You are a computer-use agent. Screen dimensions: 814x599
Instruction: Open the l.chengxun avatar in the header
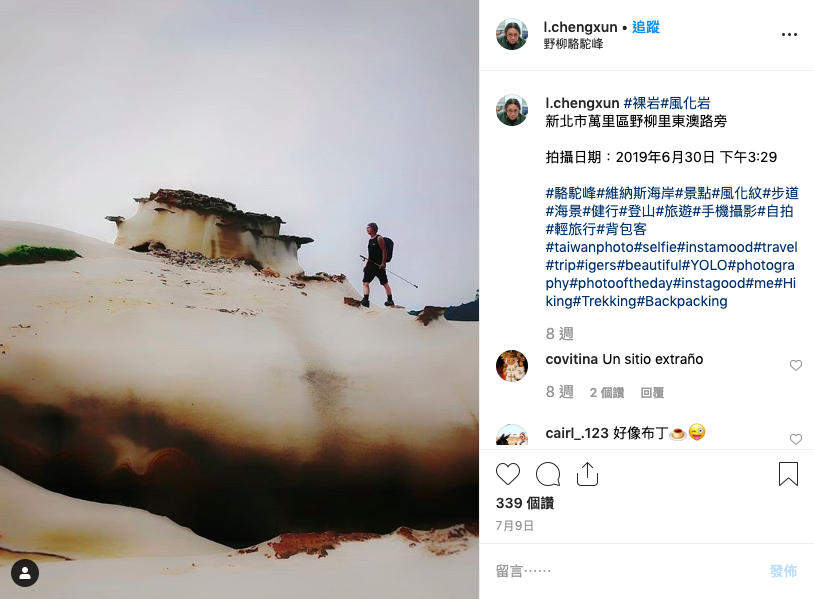[512, 34]
